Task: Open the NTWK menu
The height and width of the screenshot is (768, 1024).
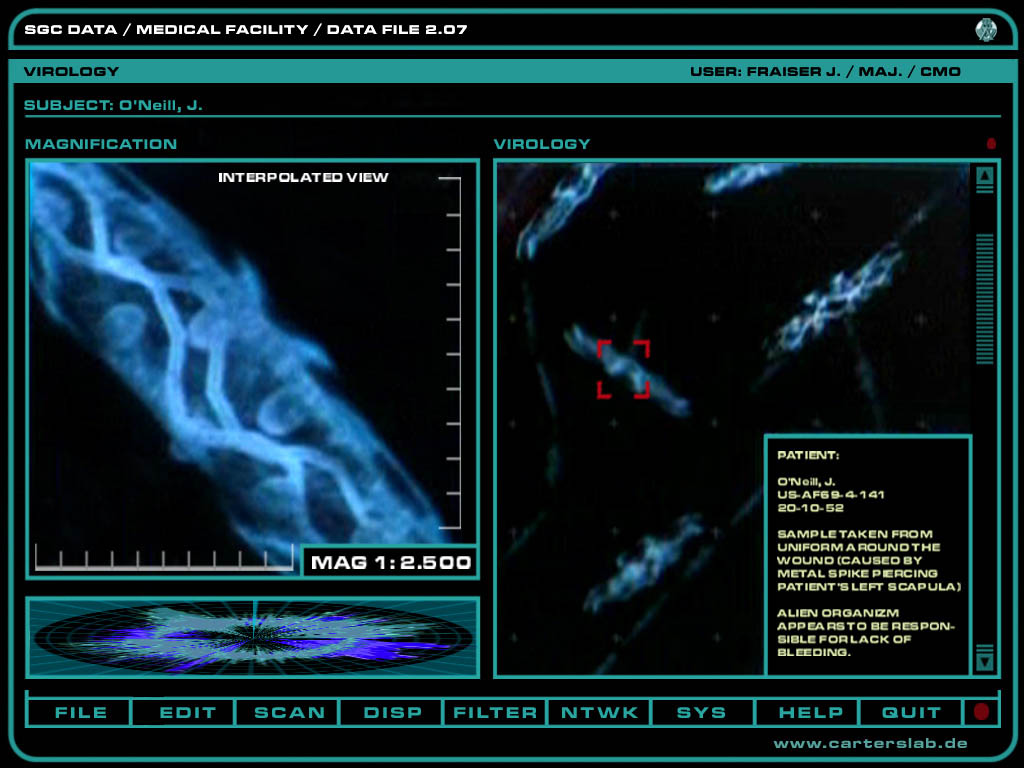Action: click(x=599, y=712)
